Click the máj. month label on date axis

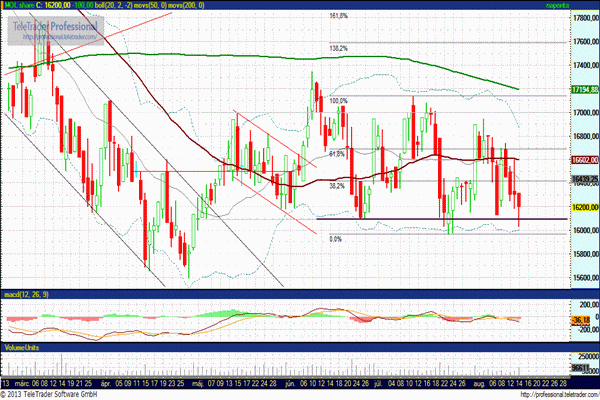(199, 381)
